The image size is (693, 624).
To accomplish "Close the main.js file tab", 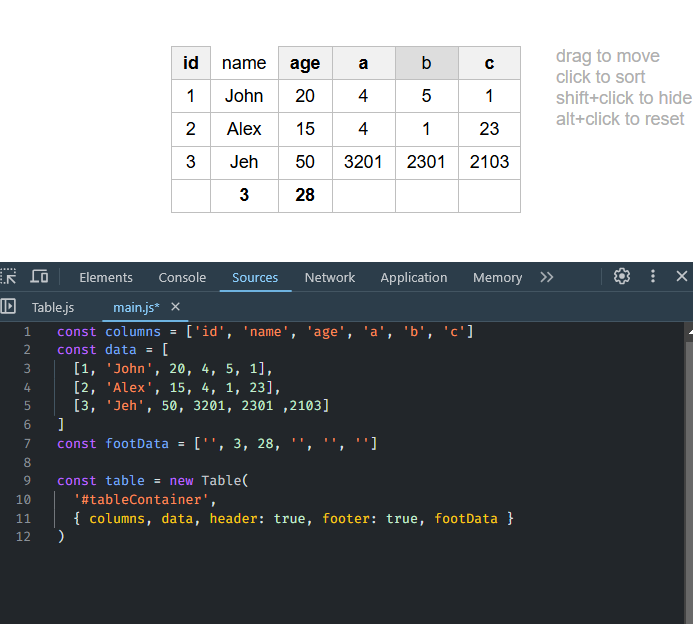I will click(x=175, y=307).
